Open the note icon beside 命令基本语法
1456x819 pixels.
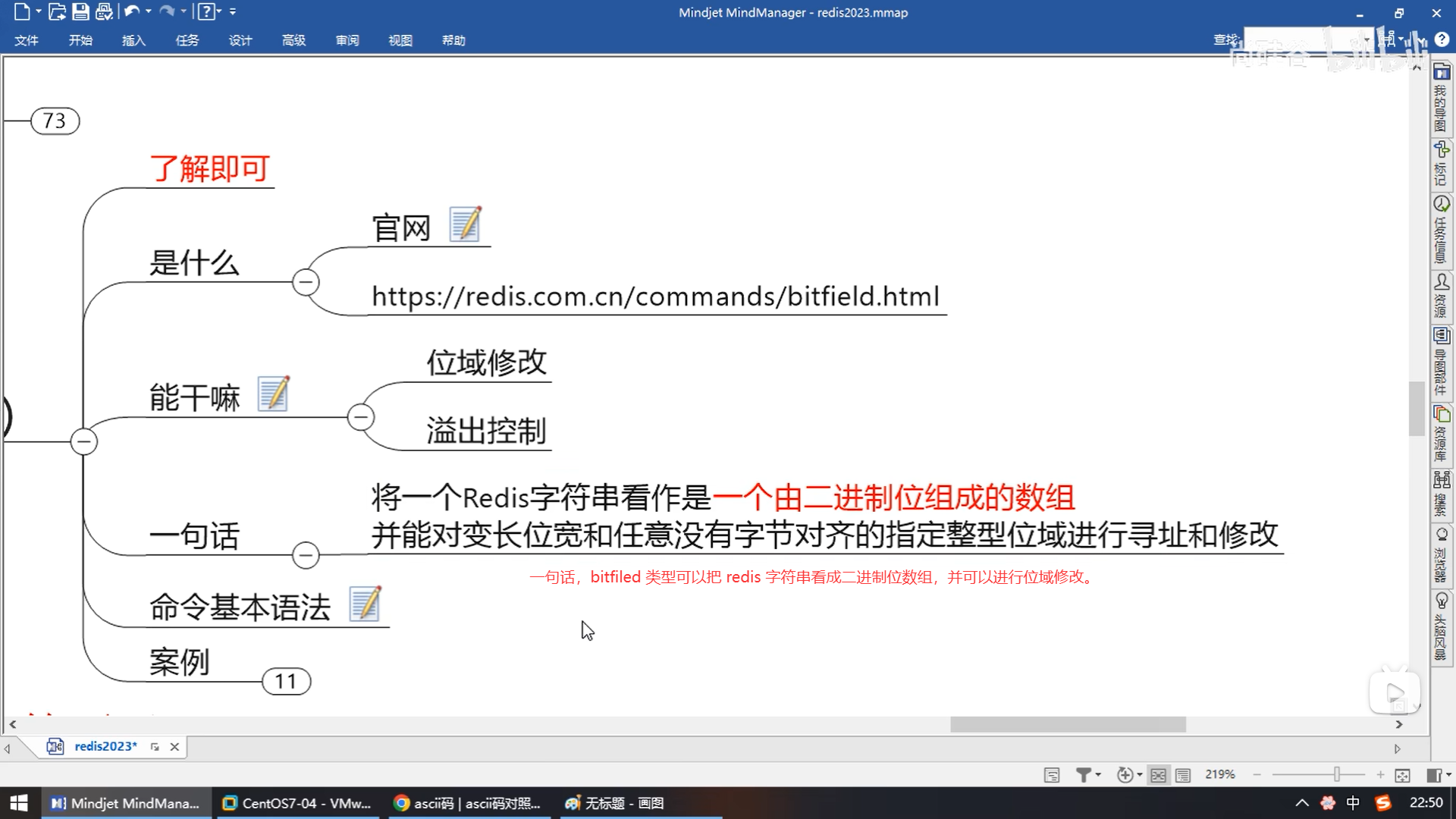365,604
